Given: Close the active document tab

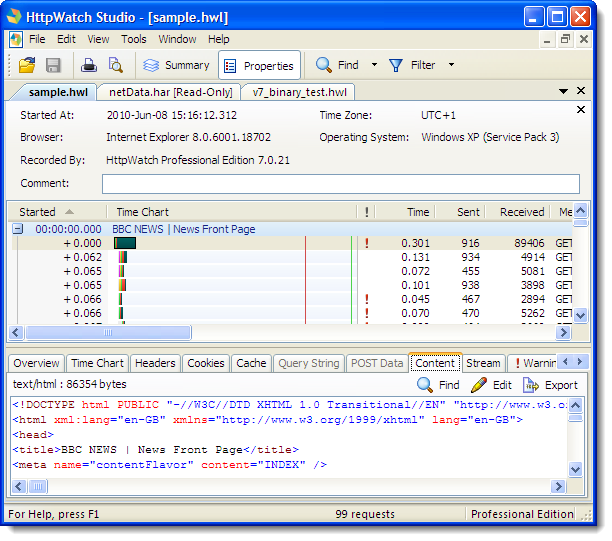Looking at the screenshot, I should tap(581, 91).
